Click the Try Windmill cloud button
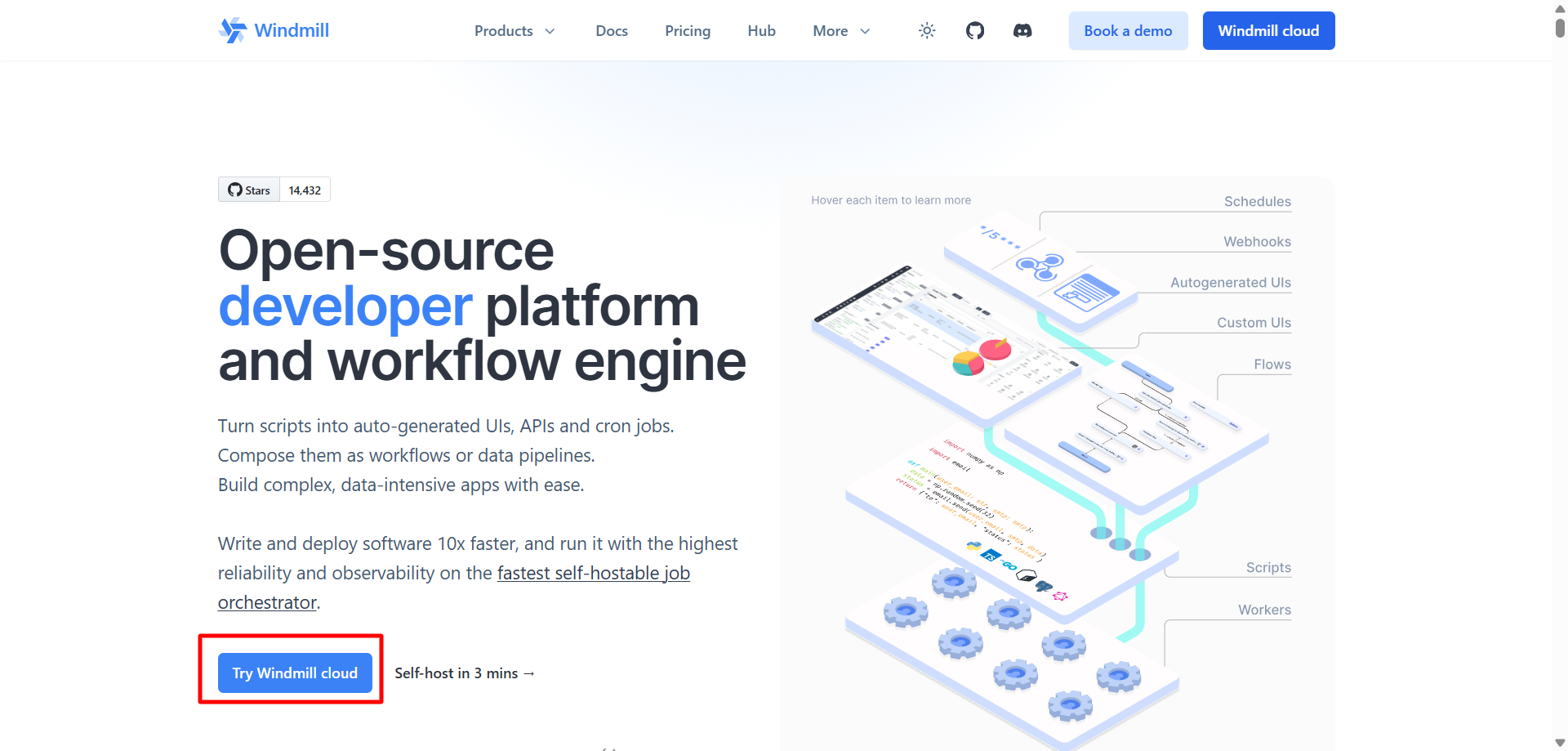 (295, 673)
